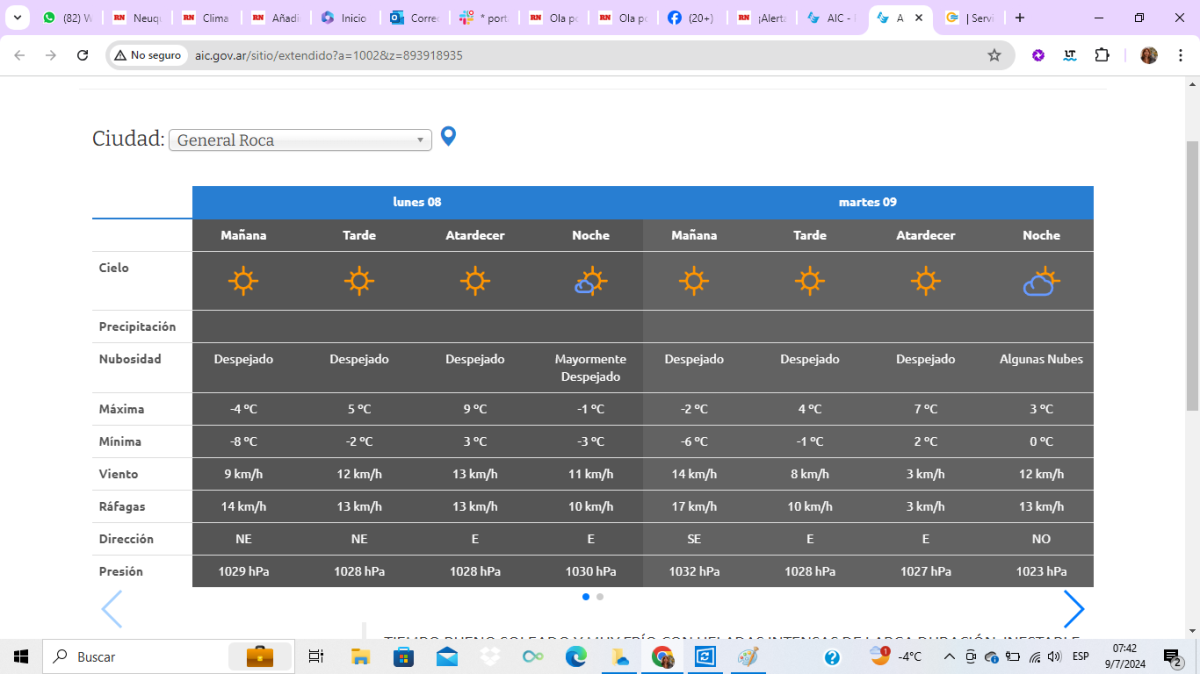Switch to the Neuquén tab
This screenshot has width=1200, height=674.
pos(136,17)
